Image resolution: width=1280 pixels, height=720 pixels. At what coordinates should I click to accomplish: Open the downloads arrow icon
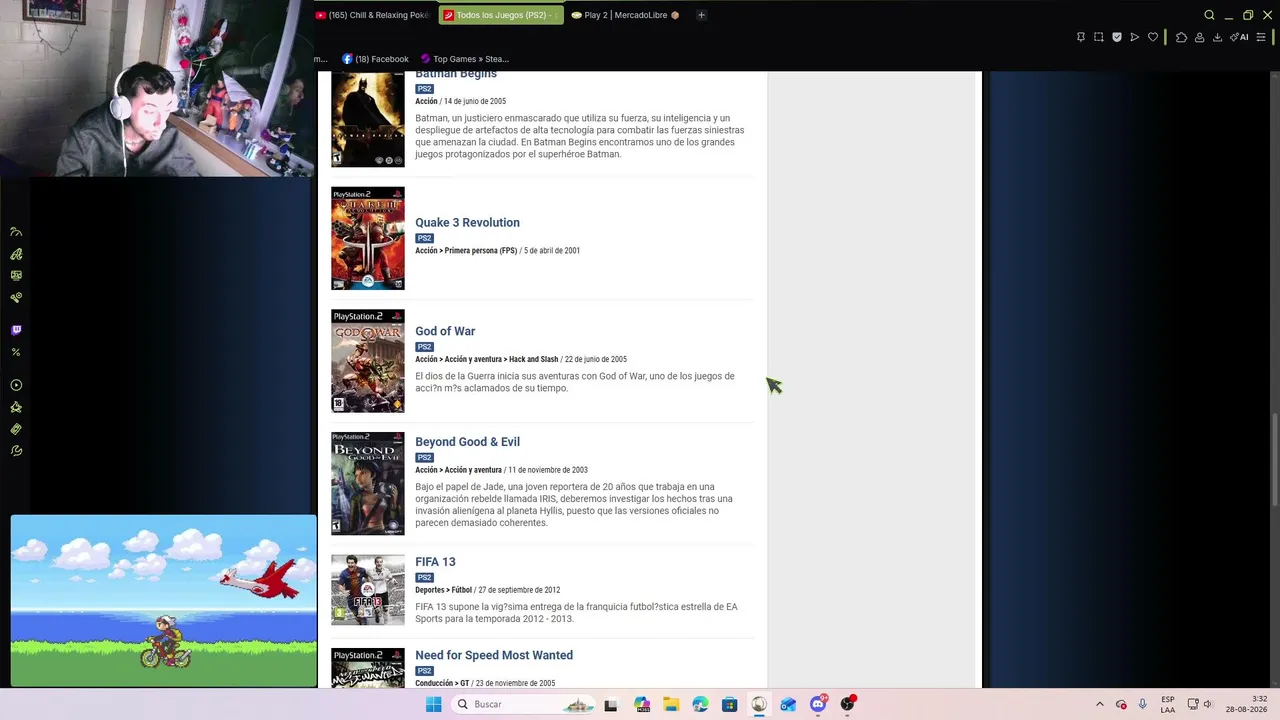(x=1217, y=37)
